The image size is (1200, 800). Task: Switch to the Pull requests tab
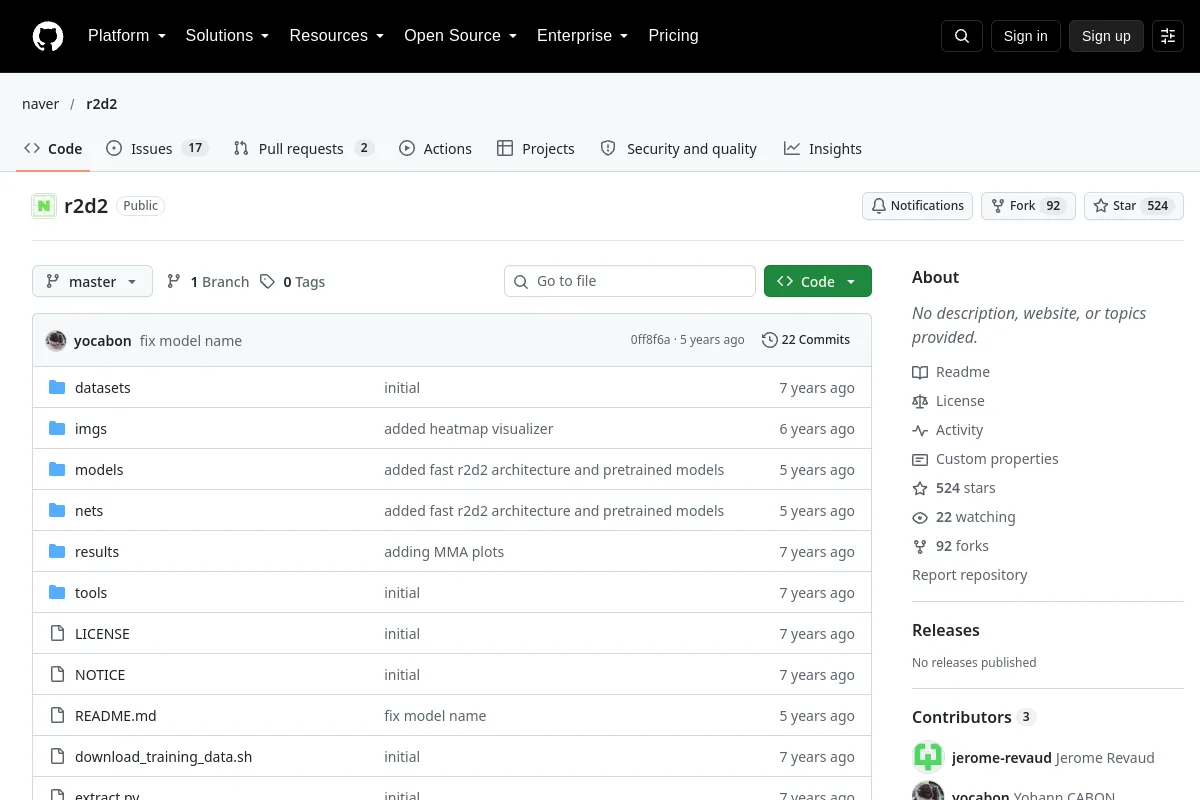coord(303,148)
